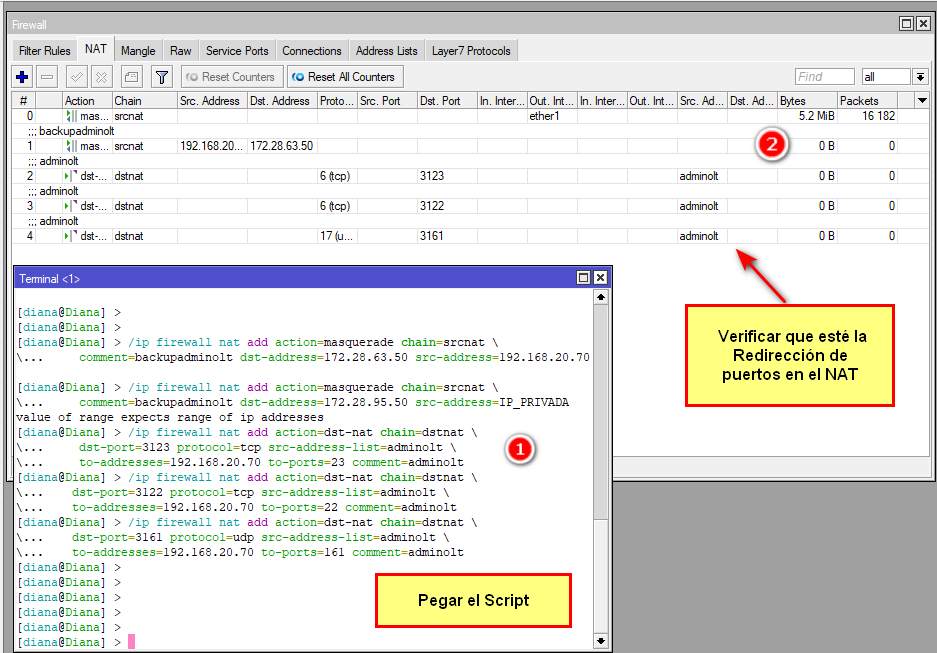Screen dimensions: 937x653
Task: Expand the column chooser arrow in table header
Action: click(920, 100)
